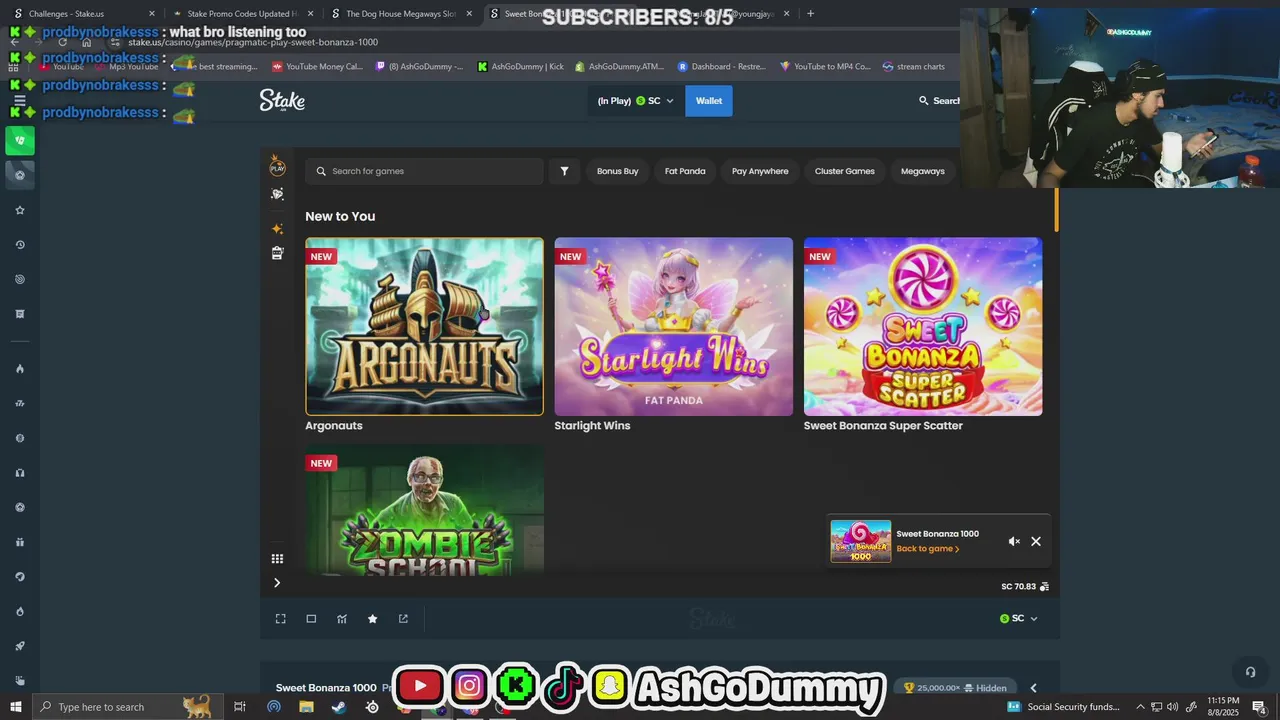The height and width of the screenshot is (720, 1280).
Task: Mute the Sweet Bonanza 1000 mini player
Action: pos(1014,541)
